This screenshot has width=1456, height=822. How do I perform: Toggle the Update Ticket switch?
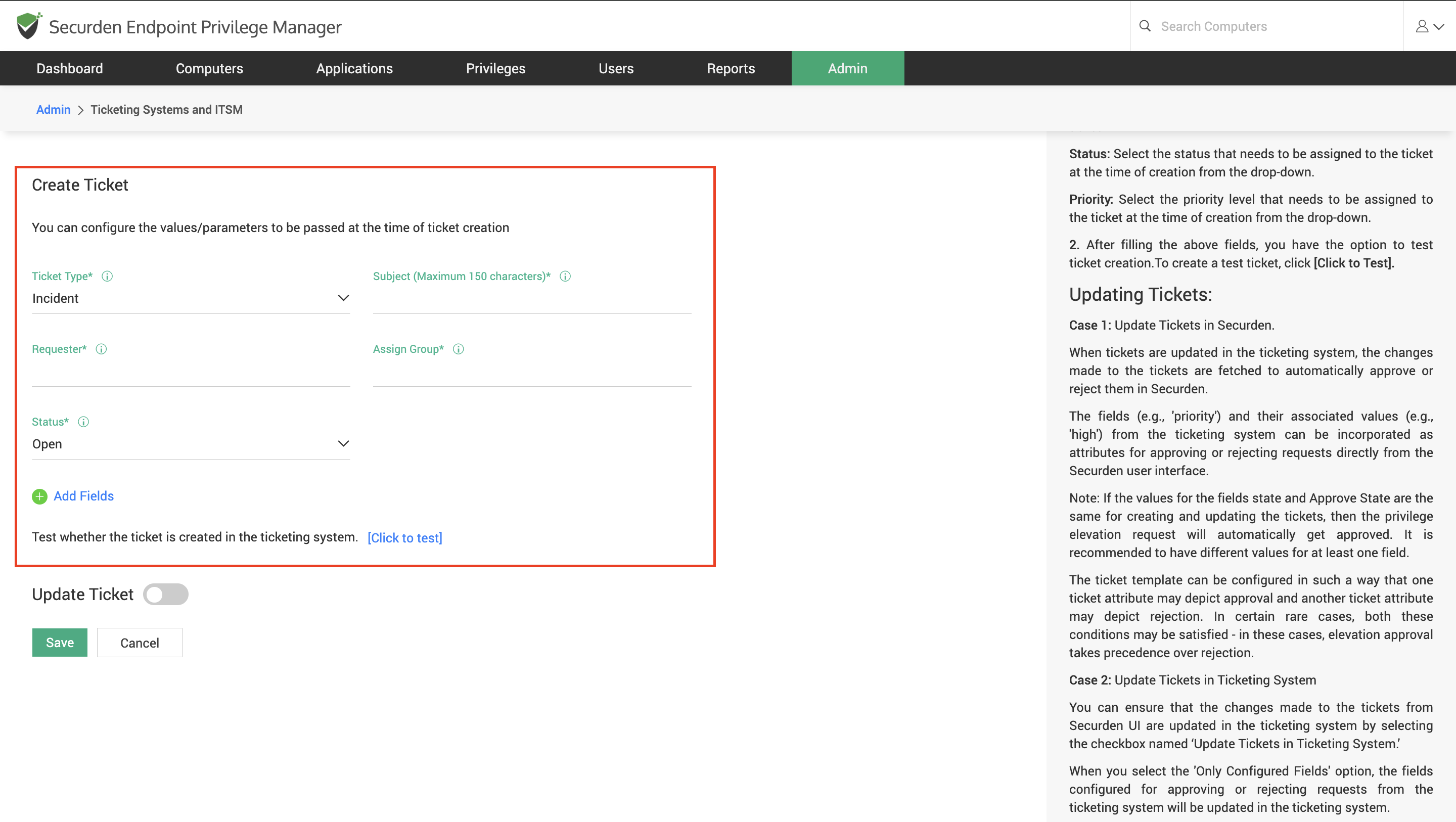(165, 594)
